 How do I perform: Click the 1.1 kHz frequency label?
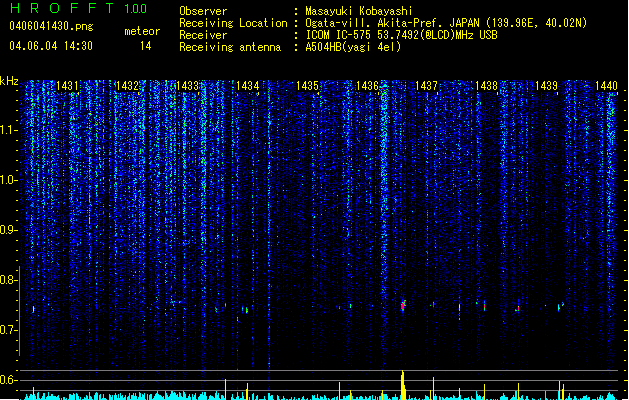click(8, 130)
